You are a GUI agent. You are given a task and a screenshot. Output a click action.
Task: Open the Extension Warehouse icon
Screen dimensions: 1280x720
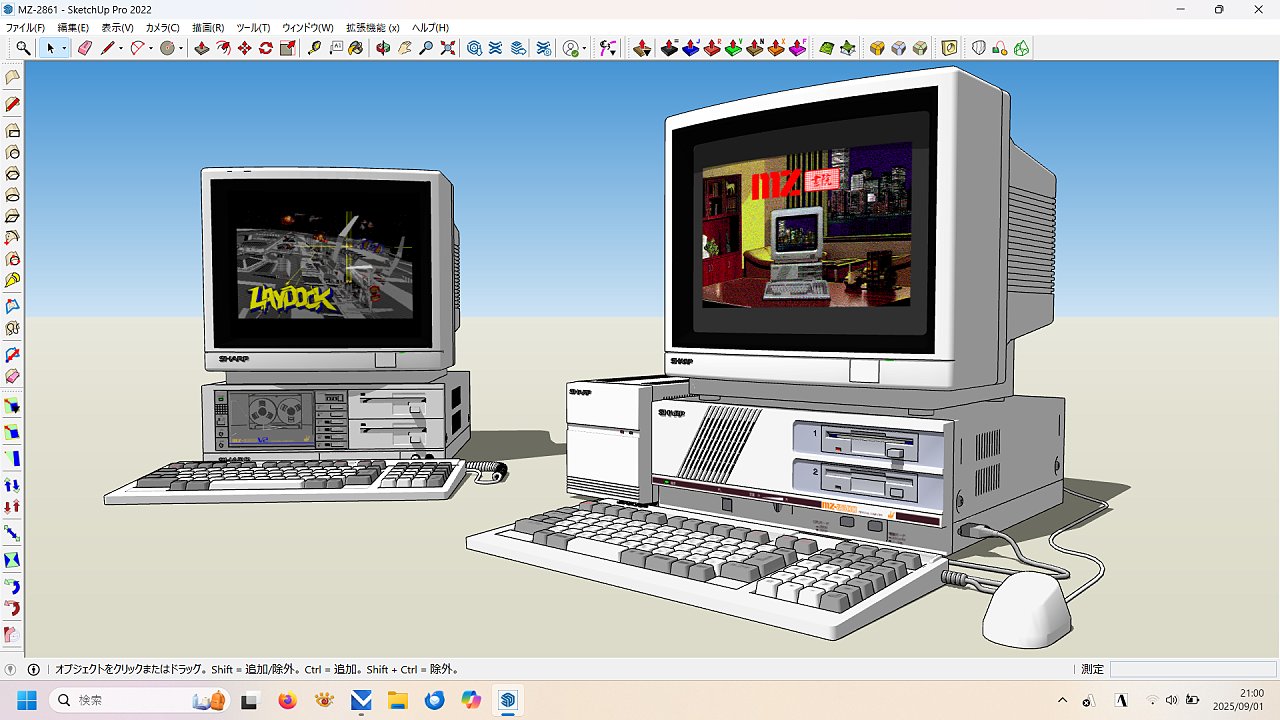click(x=495, y=48)
